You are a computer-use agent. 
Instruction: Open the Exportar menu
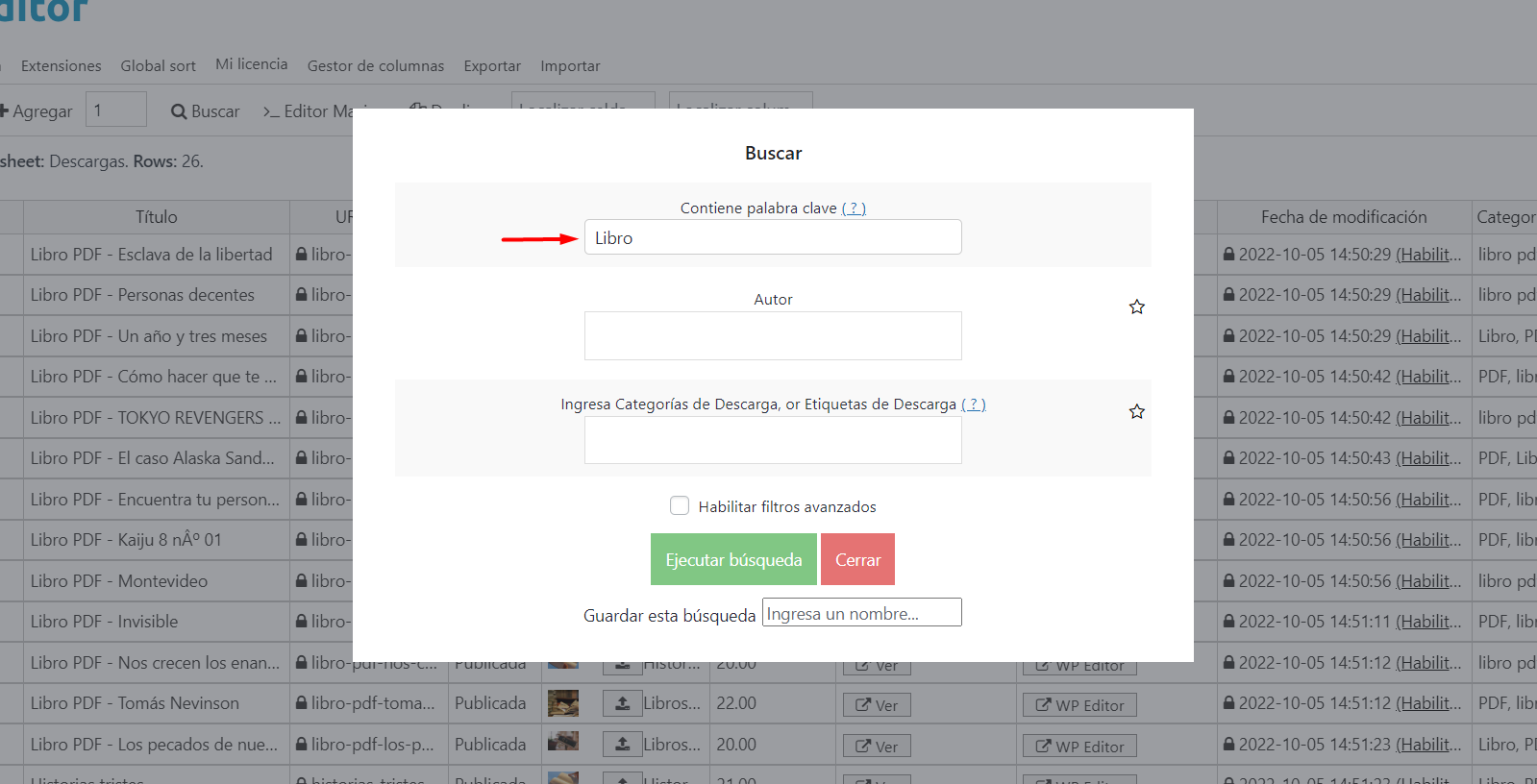[492, 66]
